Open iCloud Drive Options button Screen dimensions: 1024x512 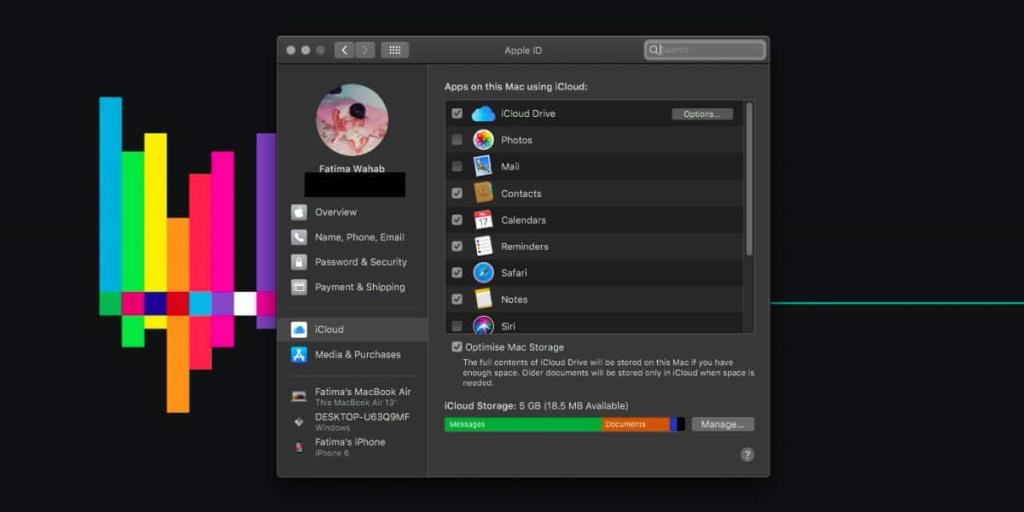pyautogui.click(x=702, y=114)
